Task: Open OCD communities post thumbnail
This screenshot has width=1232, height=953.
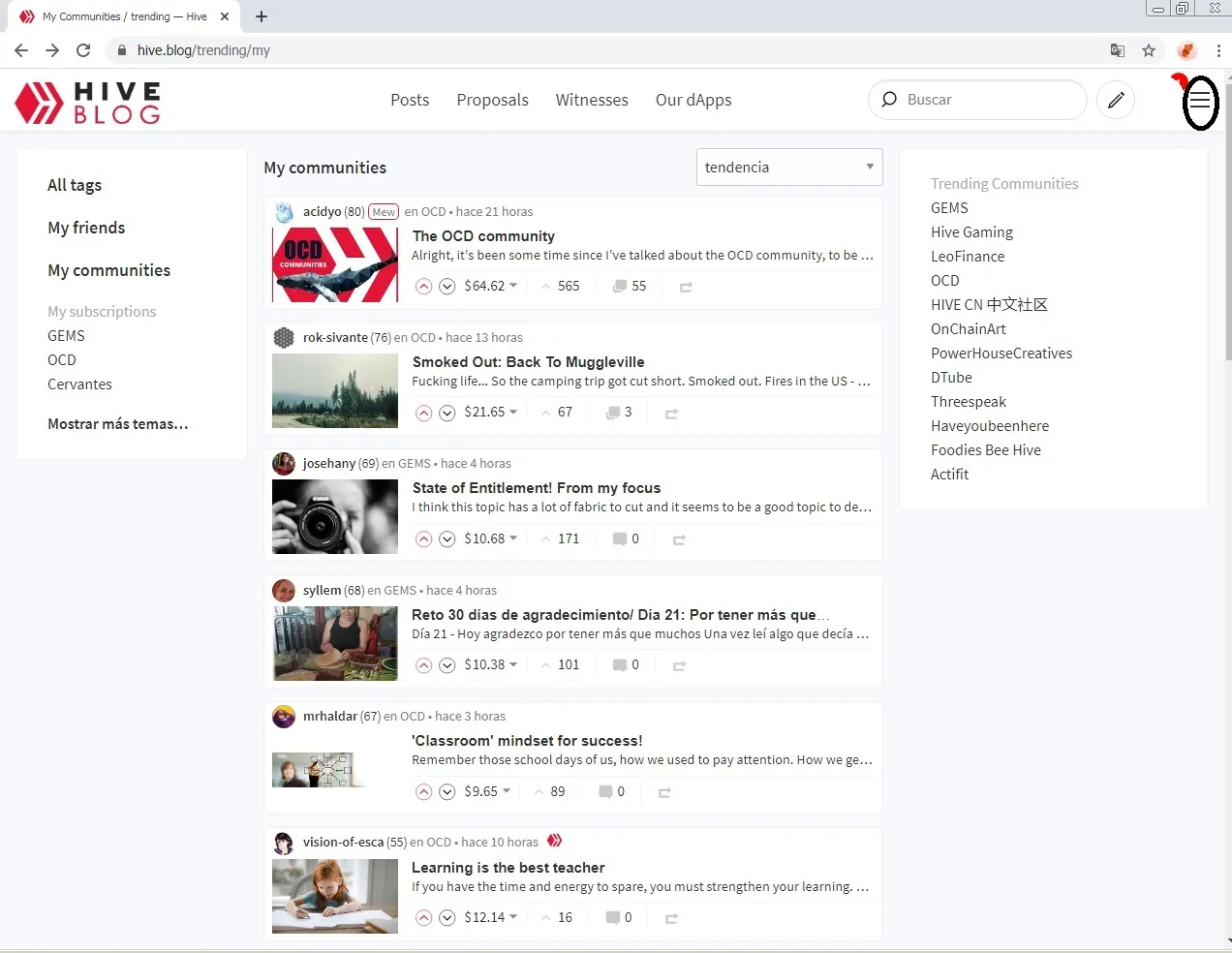Action: (x=335, y=264)
